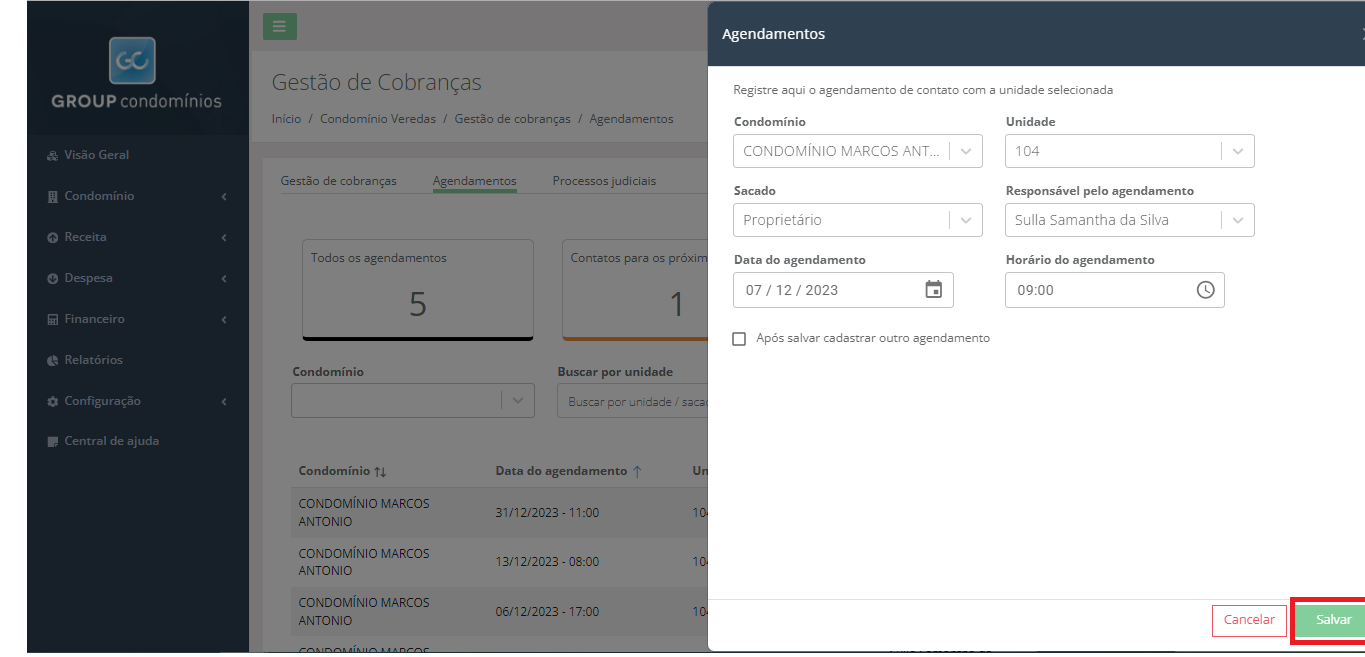
Task: Click the Relatórios pie chart icon
Action: tap(53, 360)
